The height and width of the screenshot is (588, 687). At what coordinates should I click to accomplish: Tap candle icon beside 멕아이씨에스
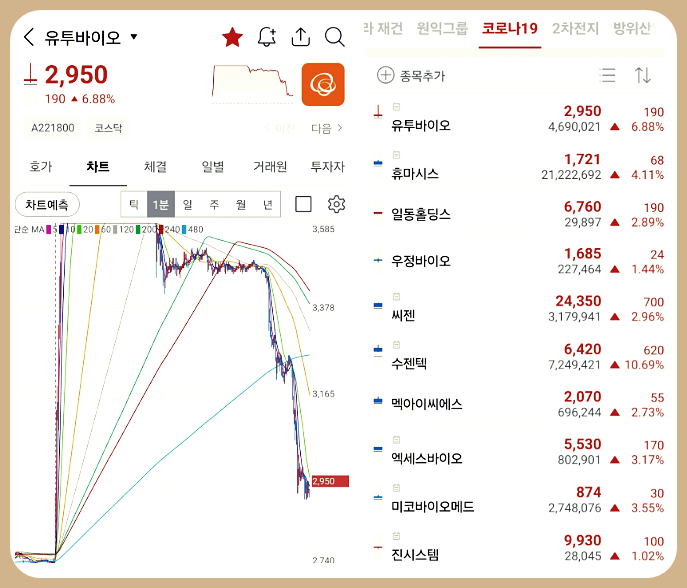click(x=378, y=400)
